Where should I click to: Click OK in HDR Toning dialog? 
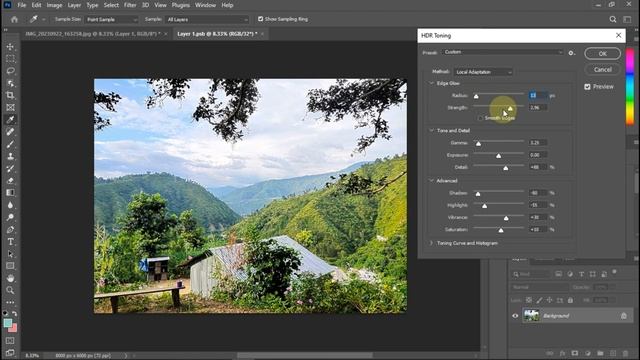pos(602,53)
